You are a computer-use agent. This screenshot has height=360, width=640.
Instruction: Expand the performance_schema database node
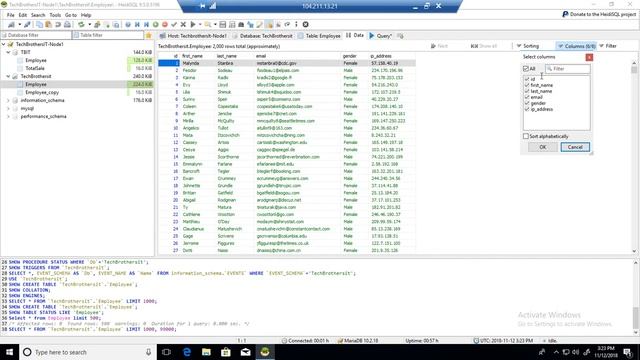point(8,117)
